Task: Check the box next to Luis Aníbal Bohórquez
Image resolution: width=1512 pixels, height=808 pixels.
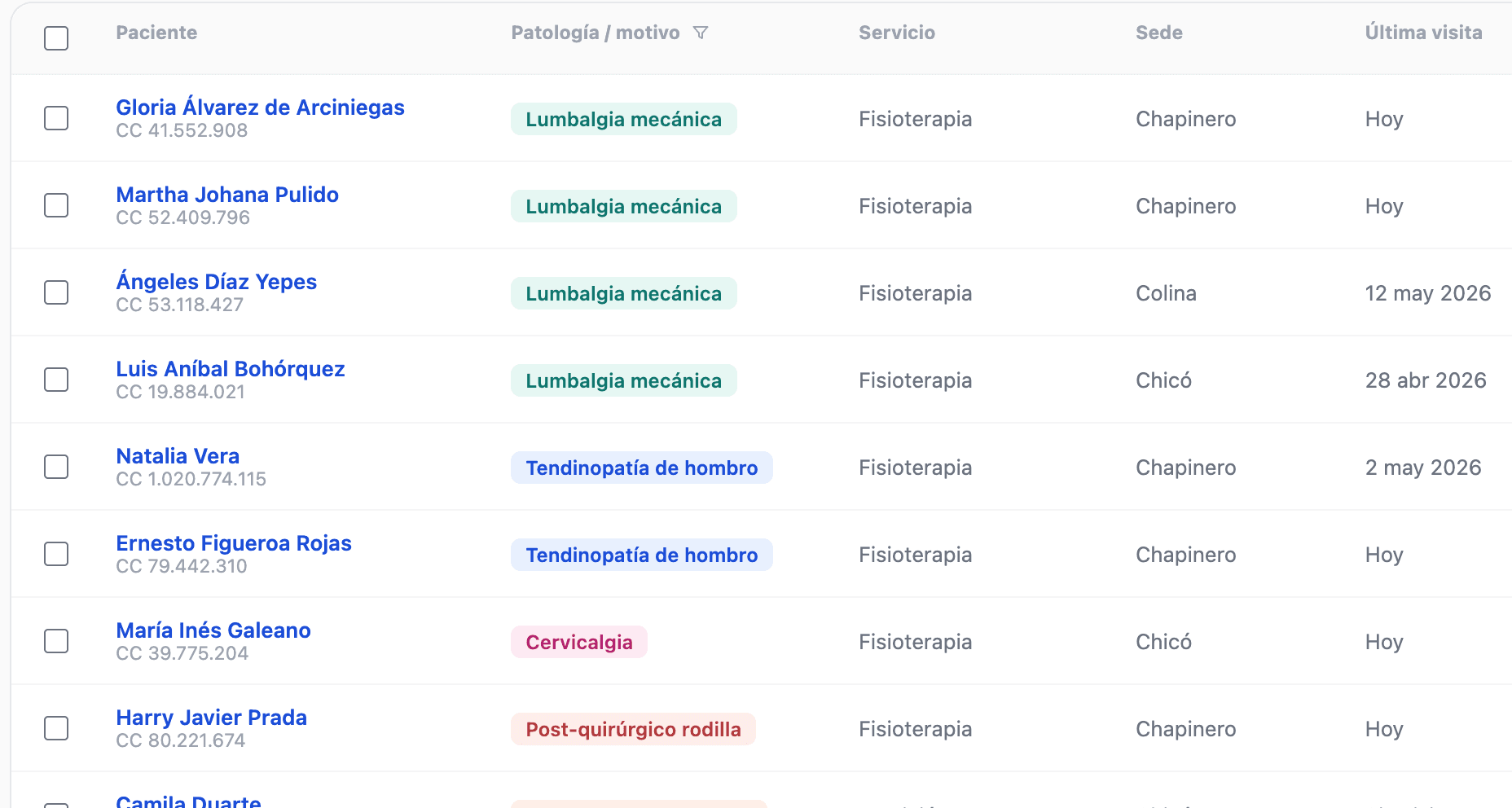Action: 56,380
